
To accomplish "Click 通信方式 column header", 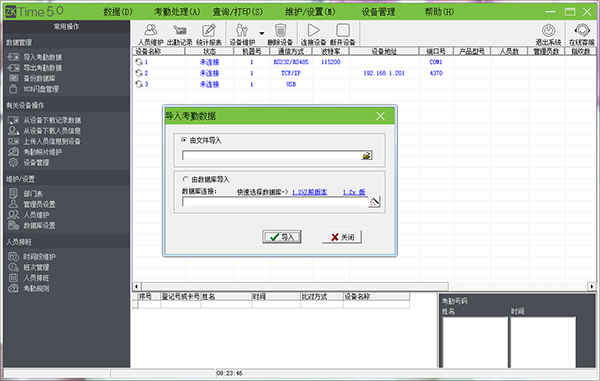I will point(291,51).
